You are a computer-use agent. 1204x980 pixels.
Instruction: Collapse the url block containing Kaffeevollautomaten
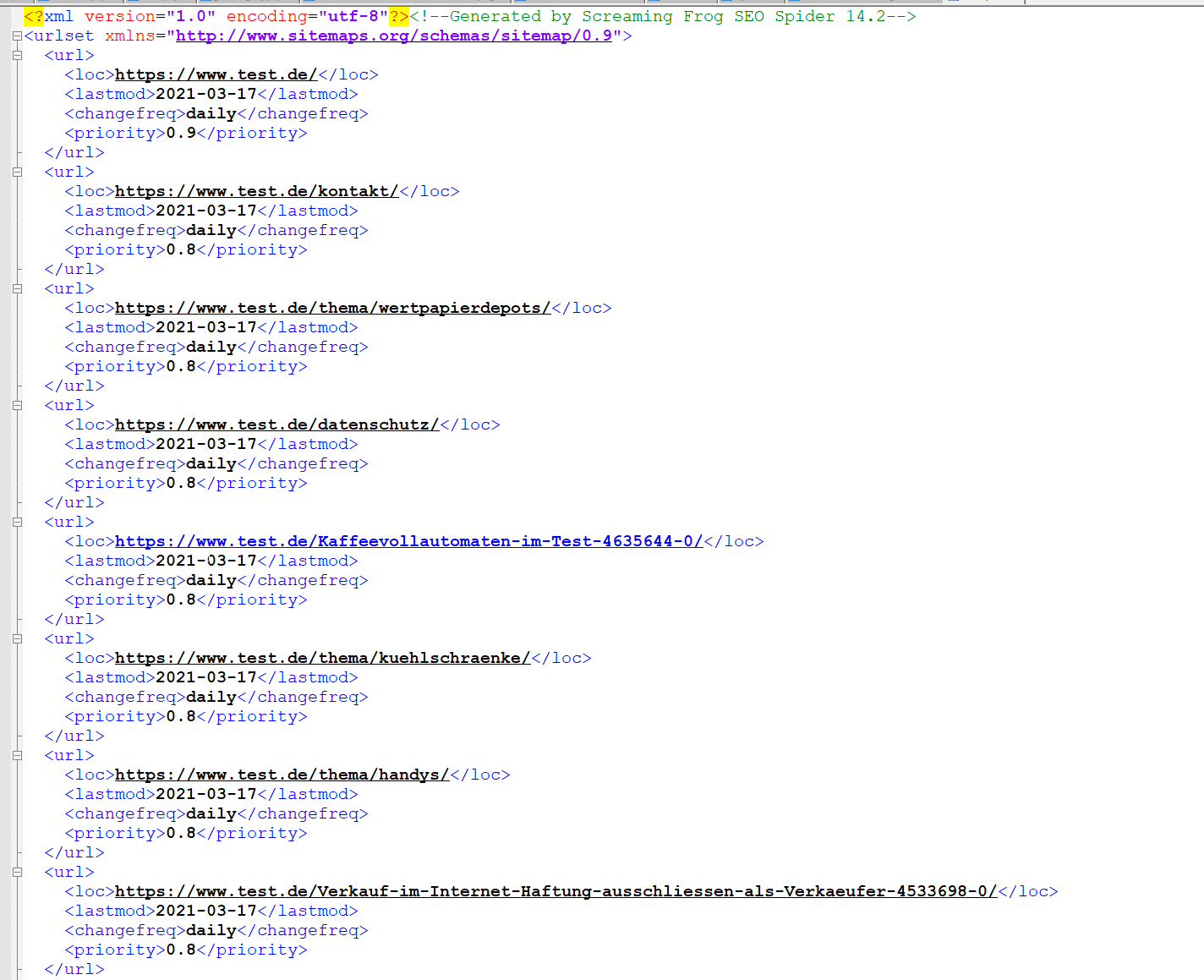(x=17, y=523)
